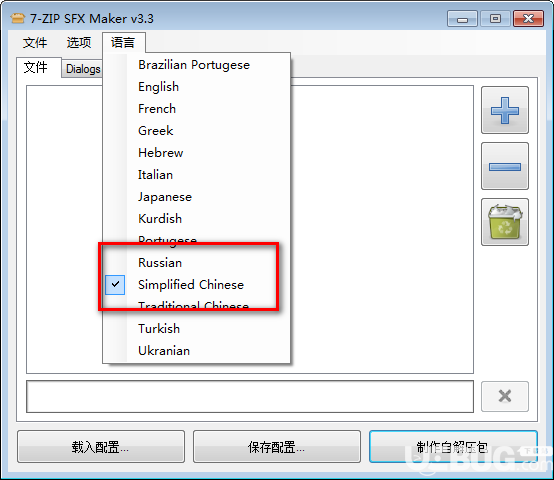The width and height of the screenshot is (554, 480).
Task: Click the gray X clear button
Action: [505, 396]
